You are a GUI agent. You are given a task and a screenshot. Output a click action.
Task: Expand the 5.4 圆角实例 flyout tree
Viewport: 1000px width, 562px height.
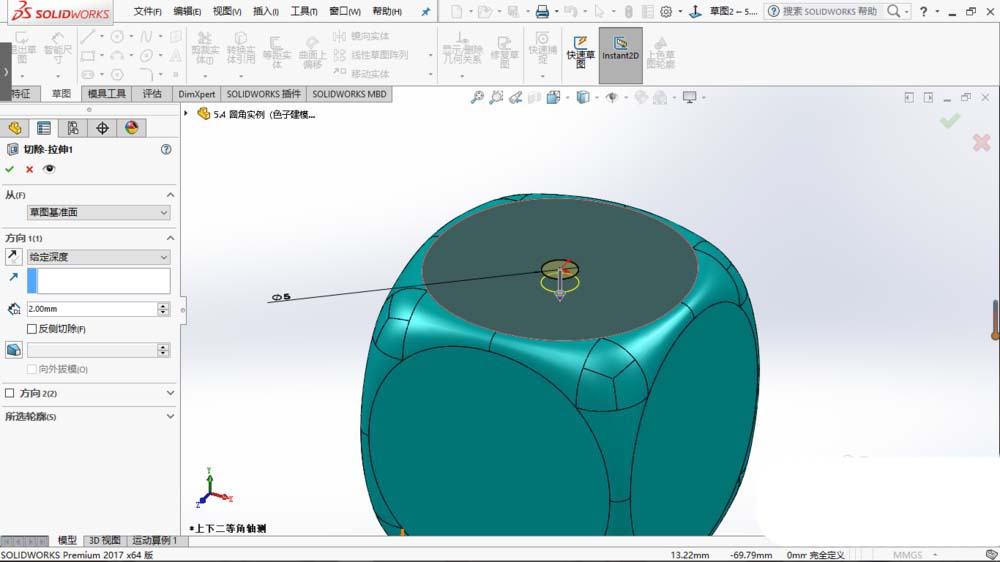click(x=186, y=114)
